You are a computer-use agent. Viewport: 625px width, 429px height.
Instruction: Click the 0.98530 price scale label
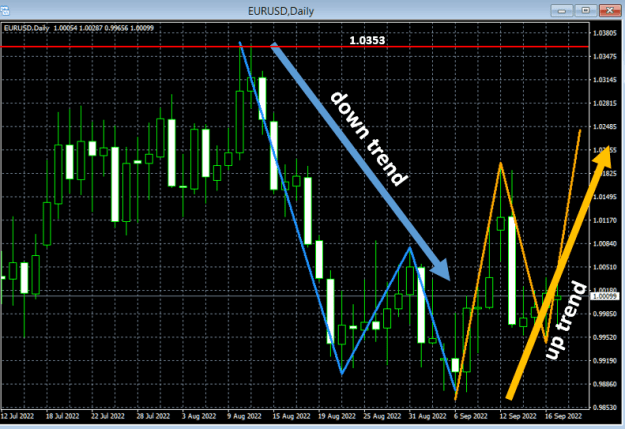click(x=605, y=408)
